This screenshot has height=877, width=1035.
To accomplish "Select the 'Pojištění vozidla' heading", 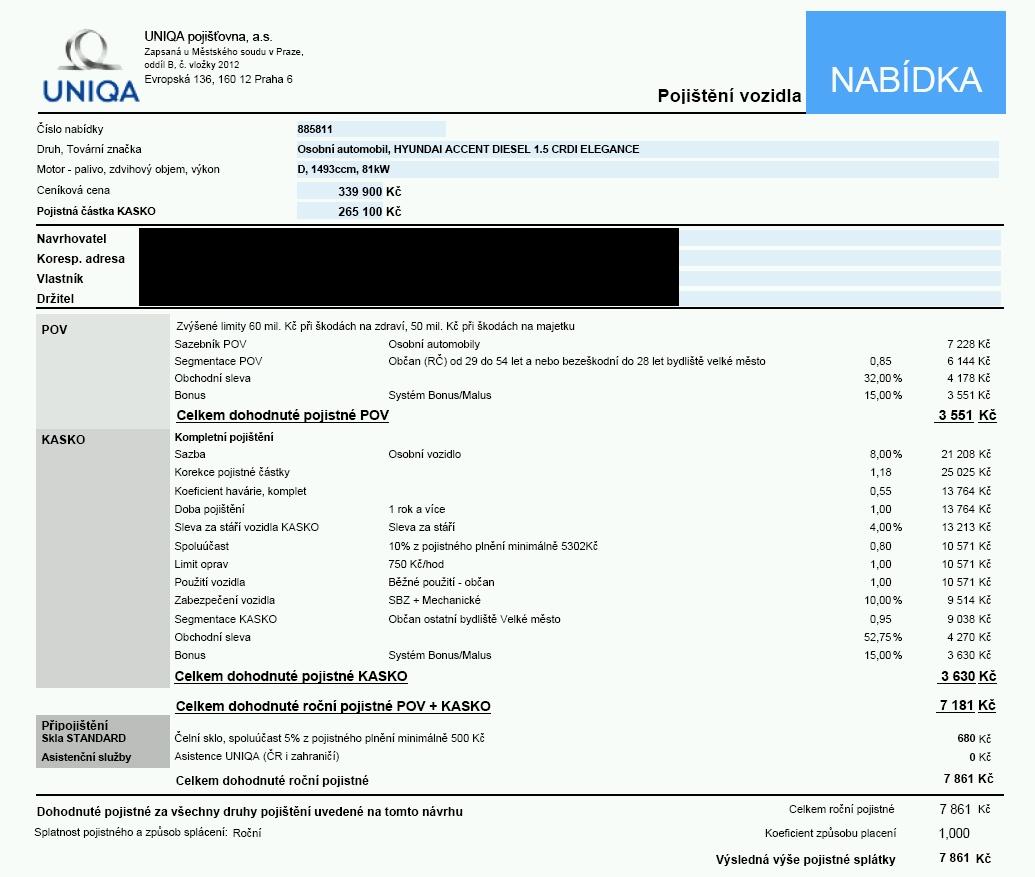I will click(729, 96).
